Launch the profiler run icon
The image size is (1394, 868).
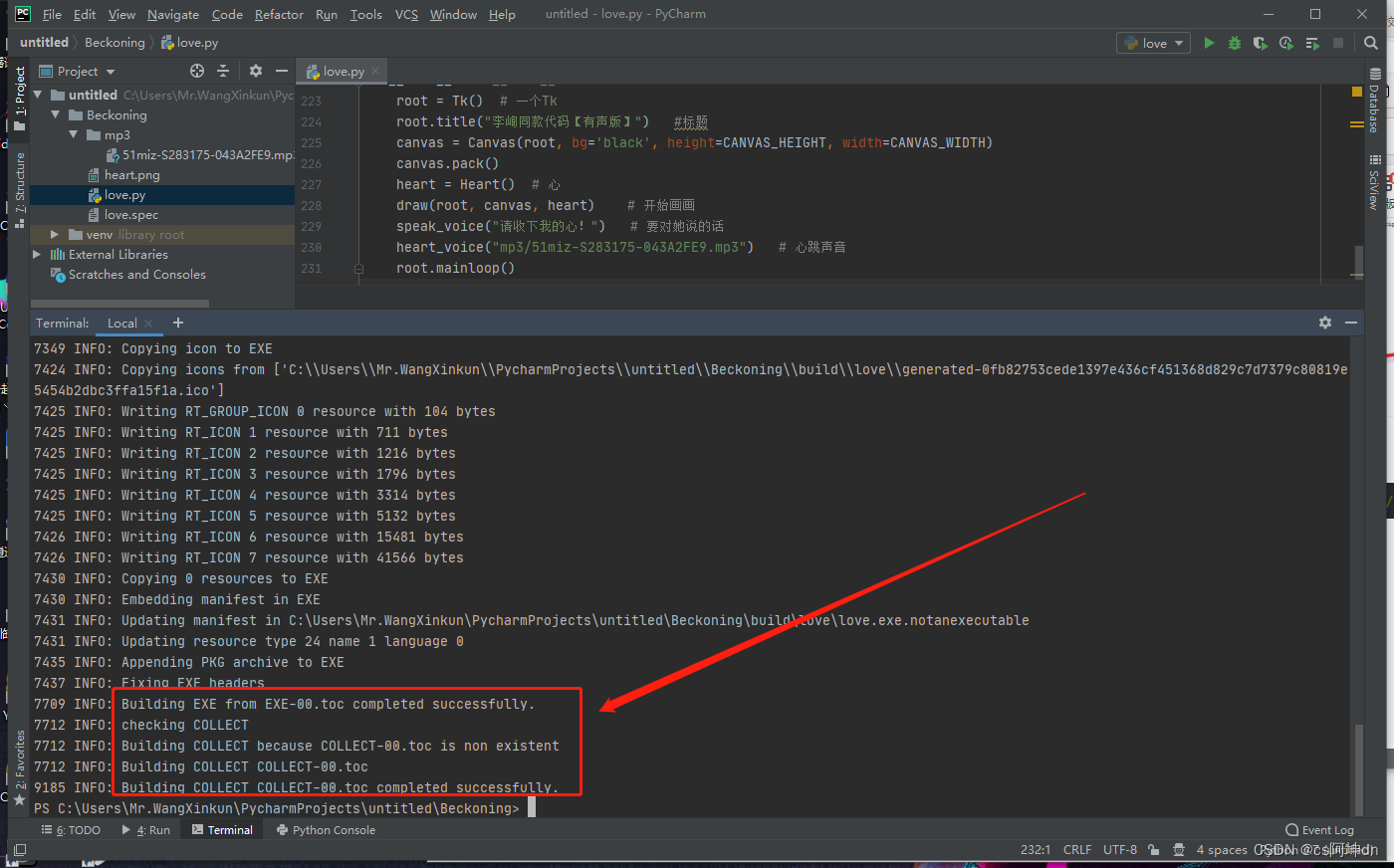click(1286, 43)
